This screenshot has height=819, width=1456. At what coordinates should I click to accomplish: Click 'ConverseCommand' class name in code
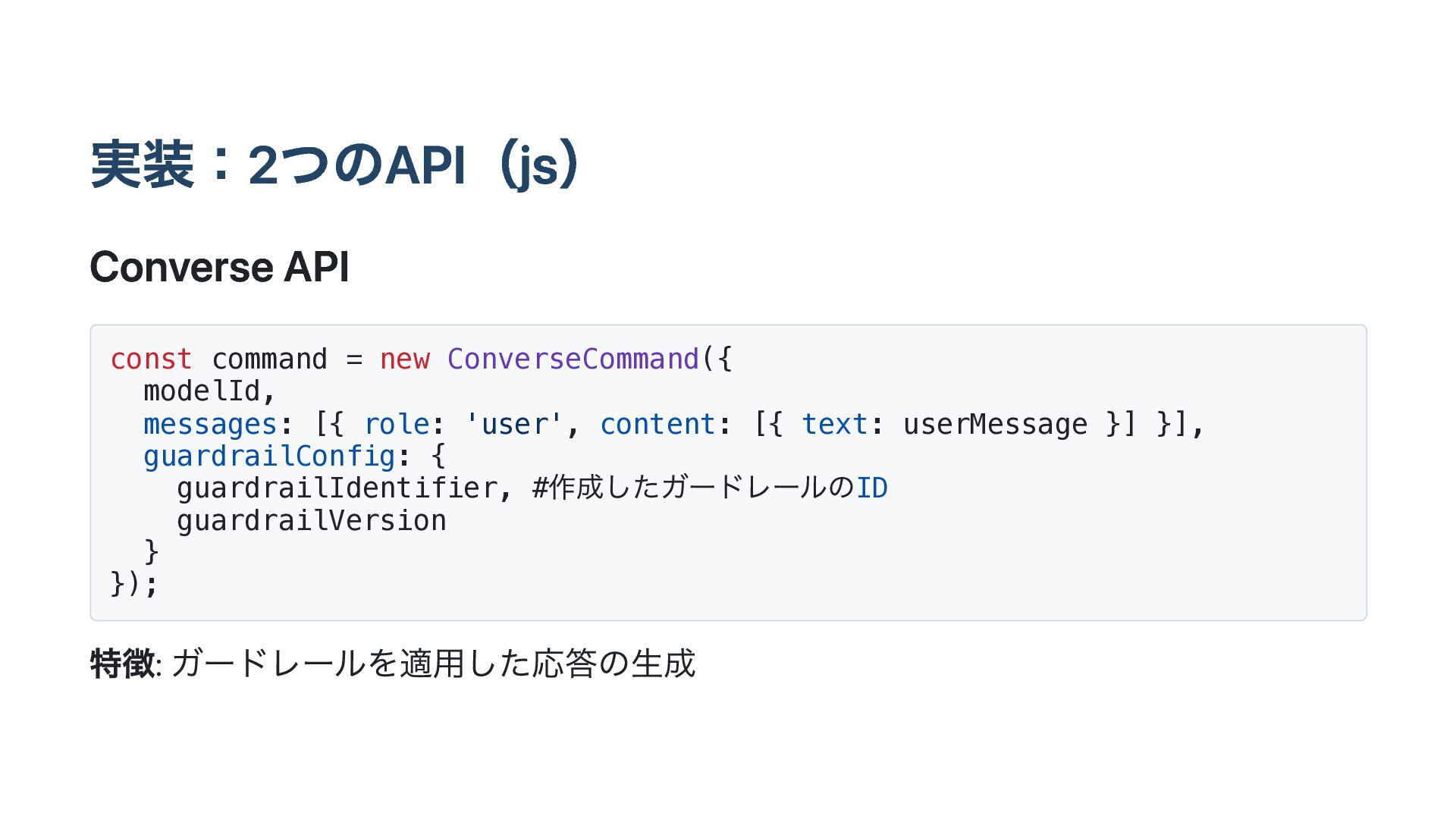573,359
